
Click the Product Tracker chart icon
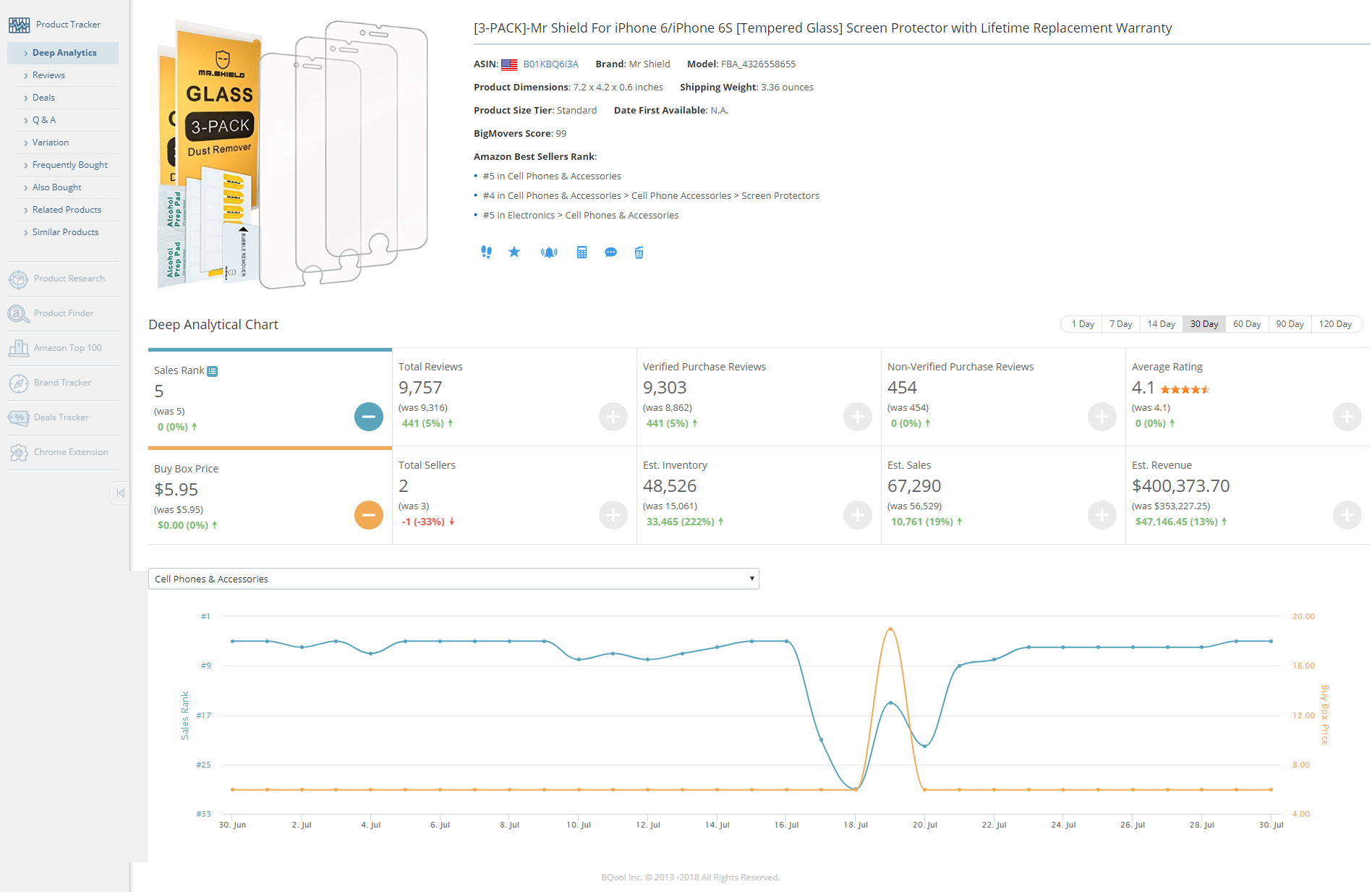[19, 25]
